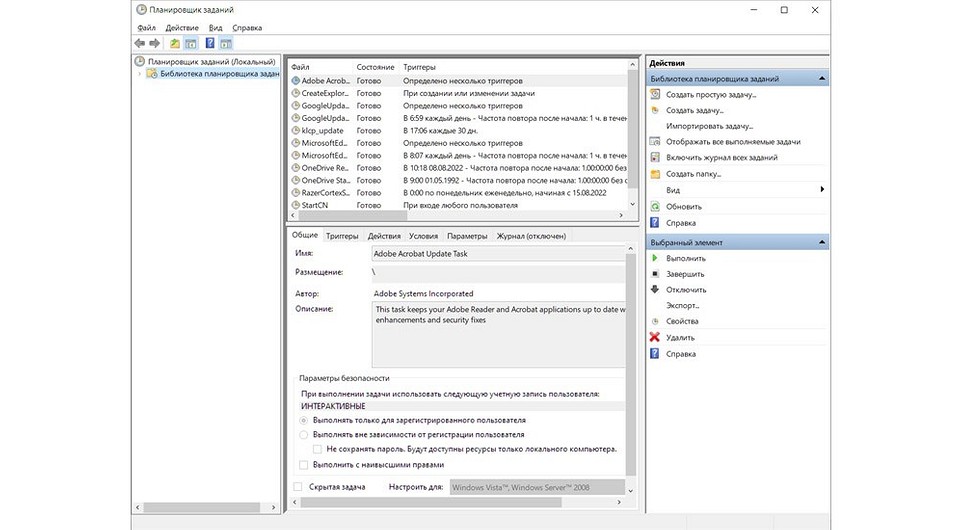Collapse the Выбранный элемент section
Viewport: 960px width, 530px height.
[x=822, y=243]
